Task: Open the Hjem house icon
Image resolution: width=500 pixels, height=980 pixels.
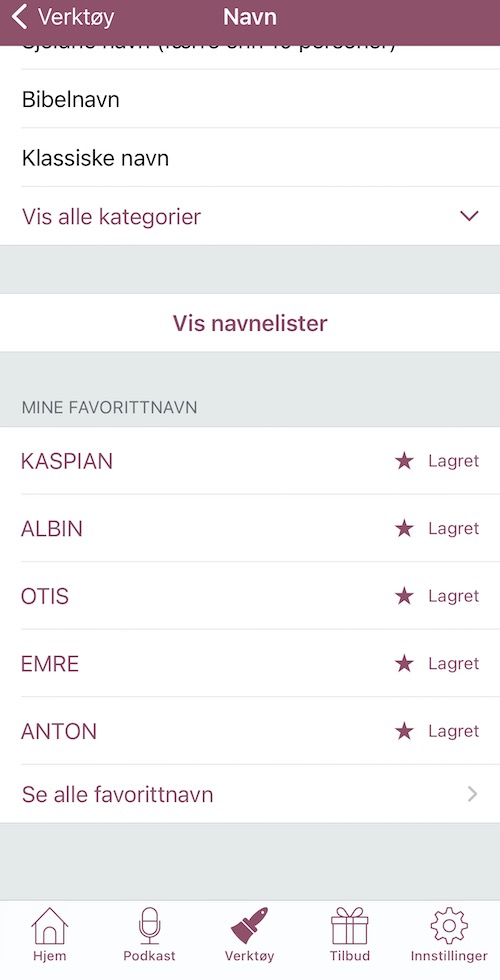Action: tap(49, 926)
